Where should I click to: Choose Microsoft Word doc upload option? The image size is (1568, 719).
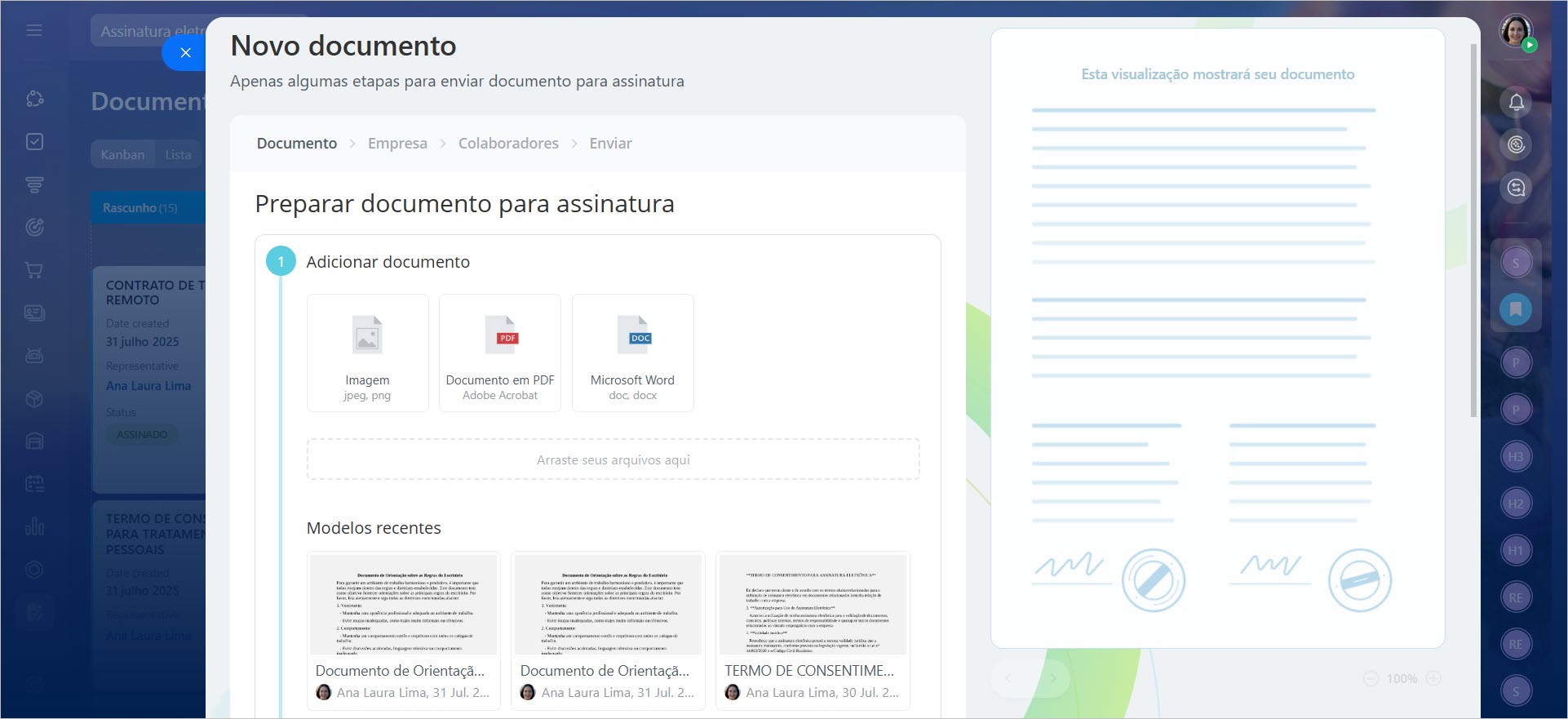[x=632, y=353]
